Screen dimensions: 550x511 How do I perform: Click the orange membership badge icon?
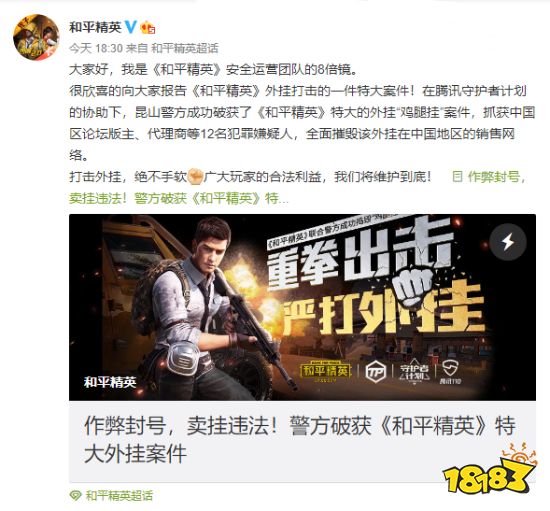(x=148, y=27)
